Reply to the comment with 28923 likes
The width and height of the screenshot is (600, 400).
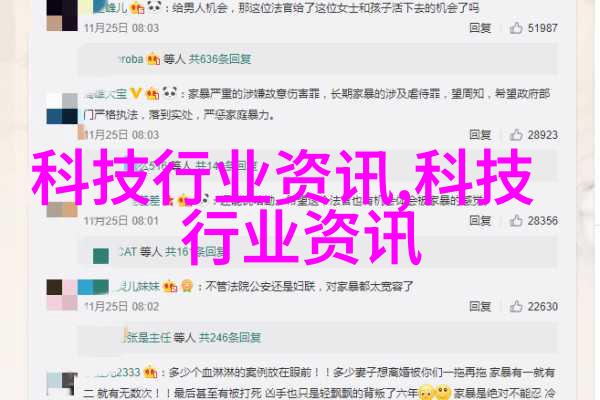480,135
